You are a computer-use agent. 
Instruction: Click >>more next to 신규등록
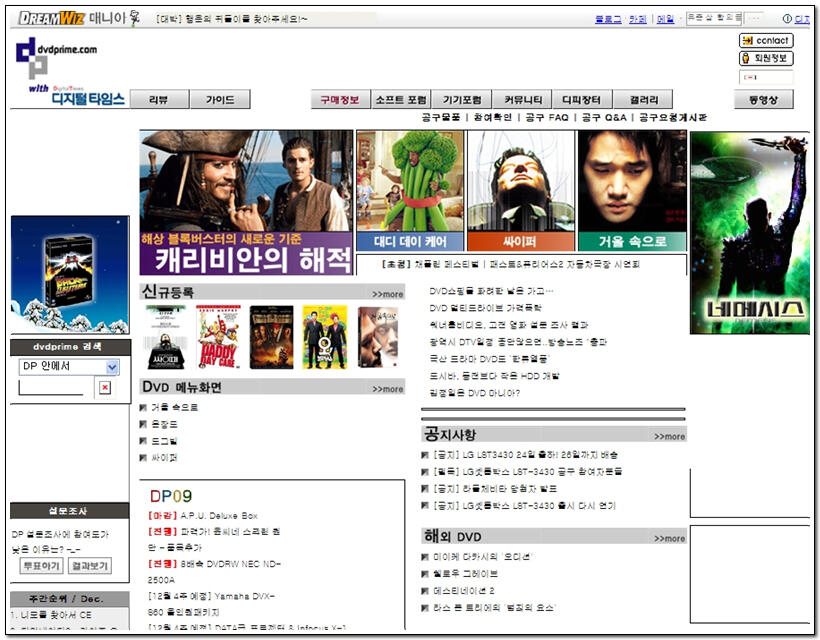point(388,294)
